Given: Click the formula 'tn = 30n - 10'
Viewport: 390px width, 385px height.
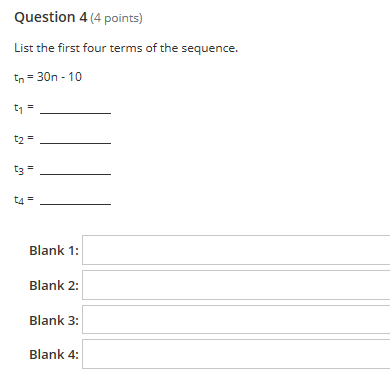Looking at the screenshot, I should click(48, 77).
